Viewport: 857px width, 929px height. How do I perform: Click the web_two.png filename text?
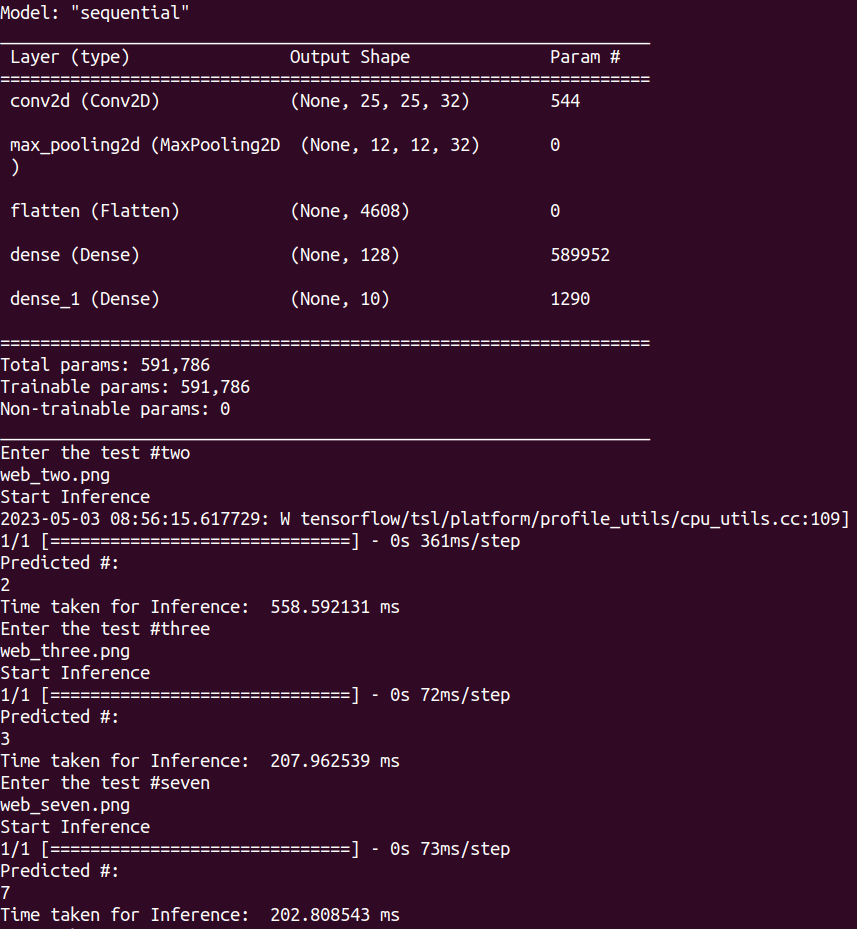pyautogui.click(x=55, y=475)
